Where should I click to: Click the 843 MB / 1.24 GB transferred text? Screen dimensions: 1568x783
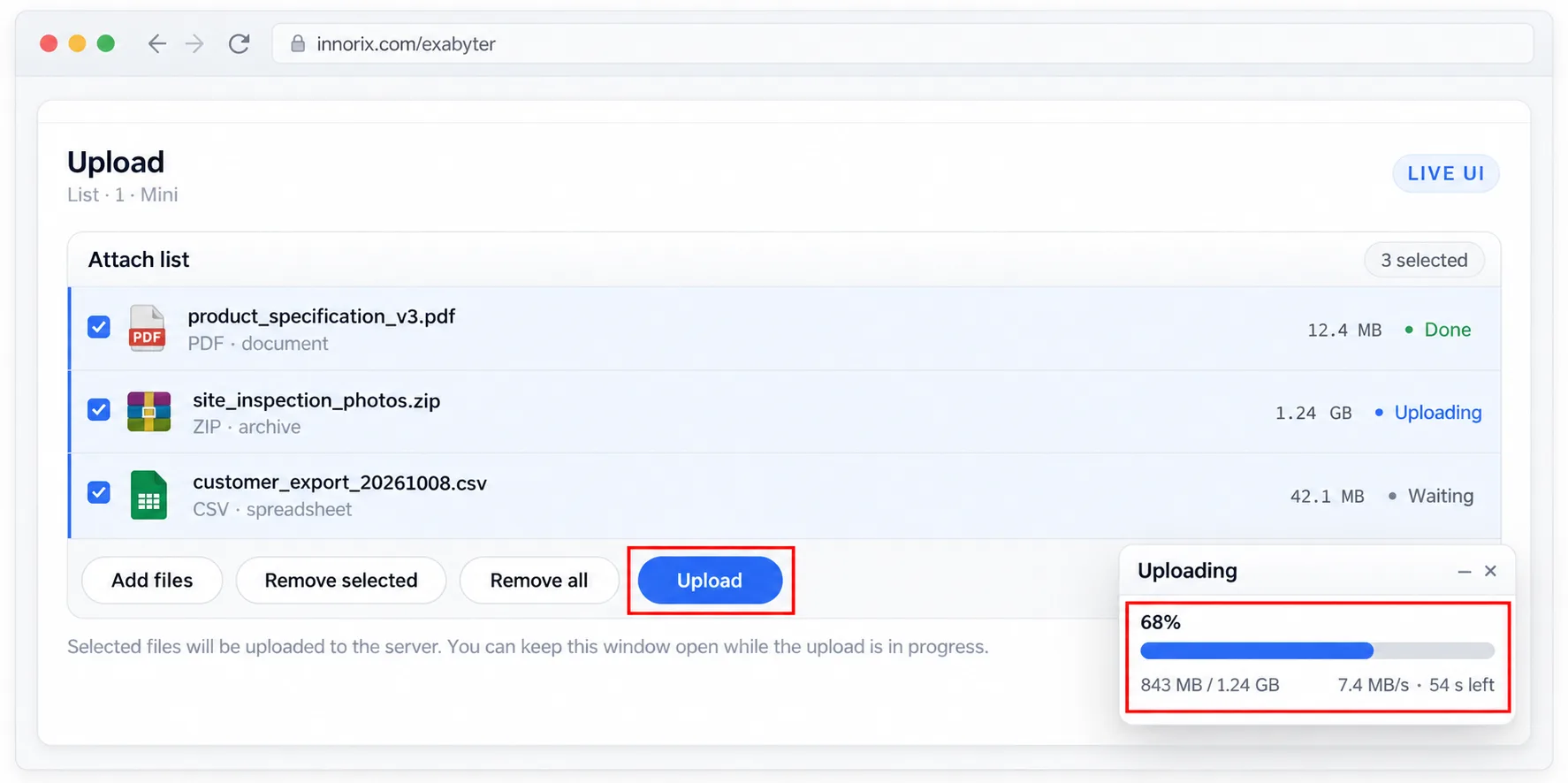coord(1210,685)
